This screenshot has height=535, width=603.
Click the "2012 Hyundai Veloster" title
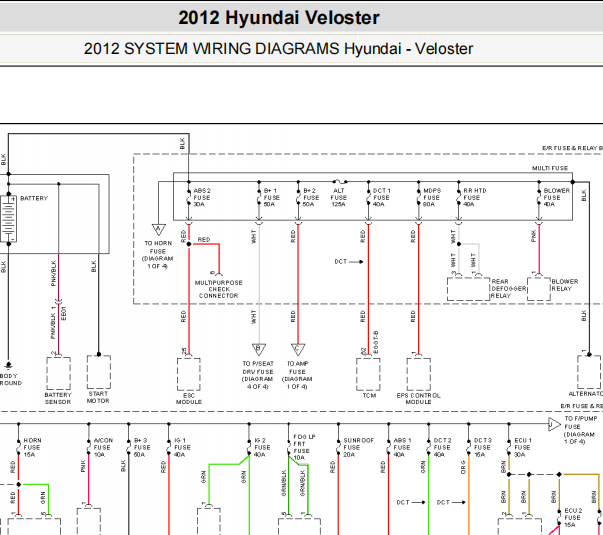point(279,18)
